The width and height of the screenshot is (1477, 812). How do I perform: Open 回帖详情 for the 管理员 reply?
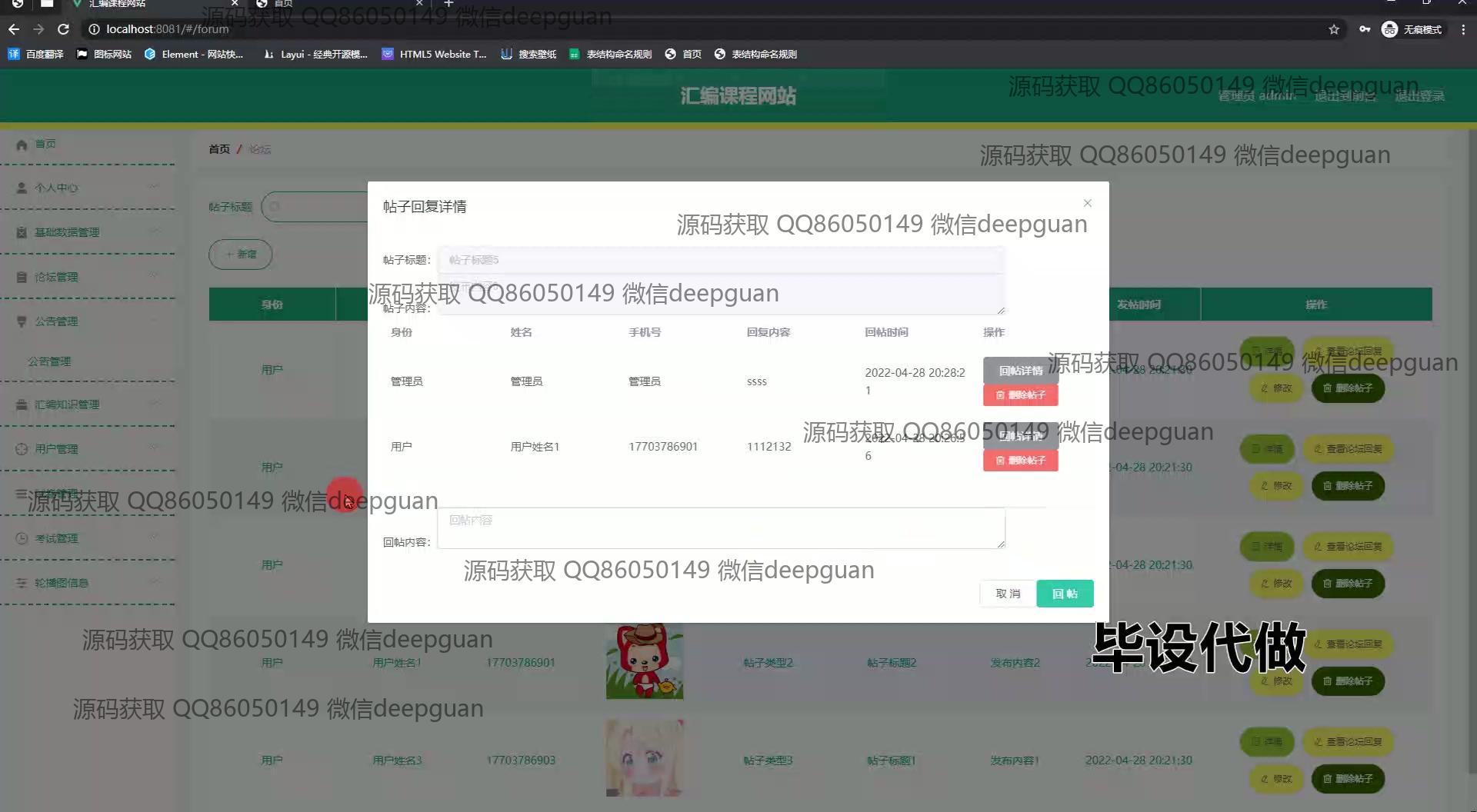point(1020,371)
